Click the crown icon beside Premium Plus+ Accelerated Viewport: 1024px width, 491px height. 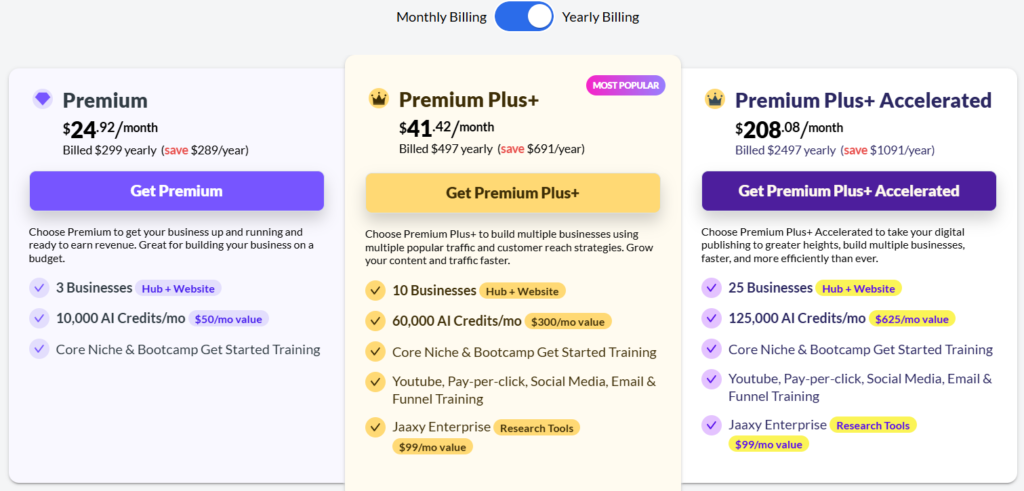pos(714,98)
